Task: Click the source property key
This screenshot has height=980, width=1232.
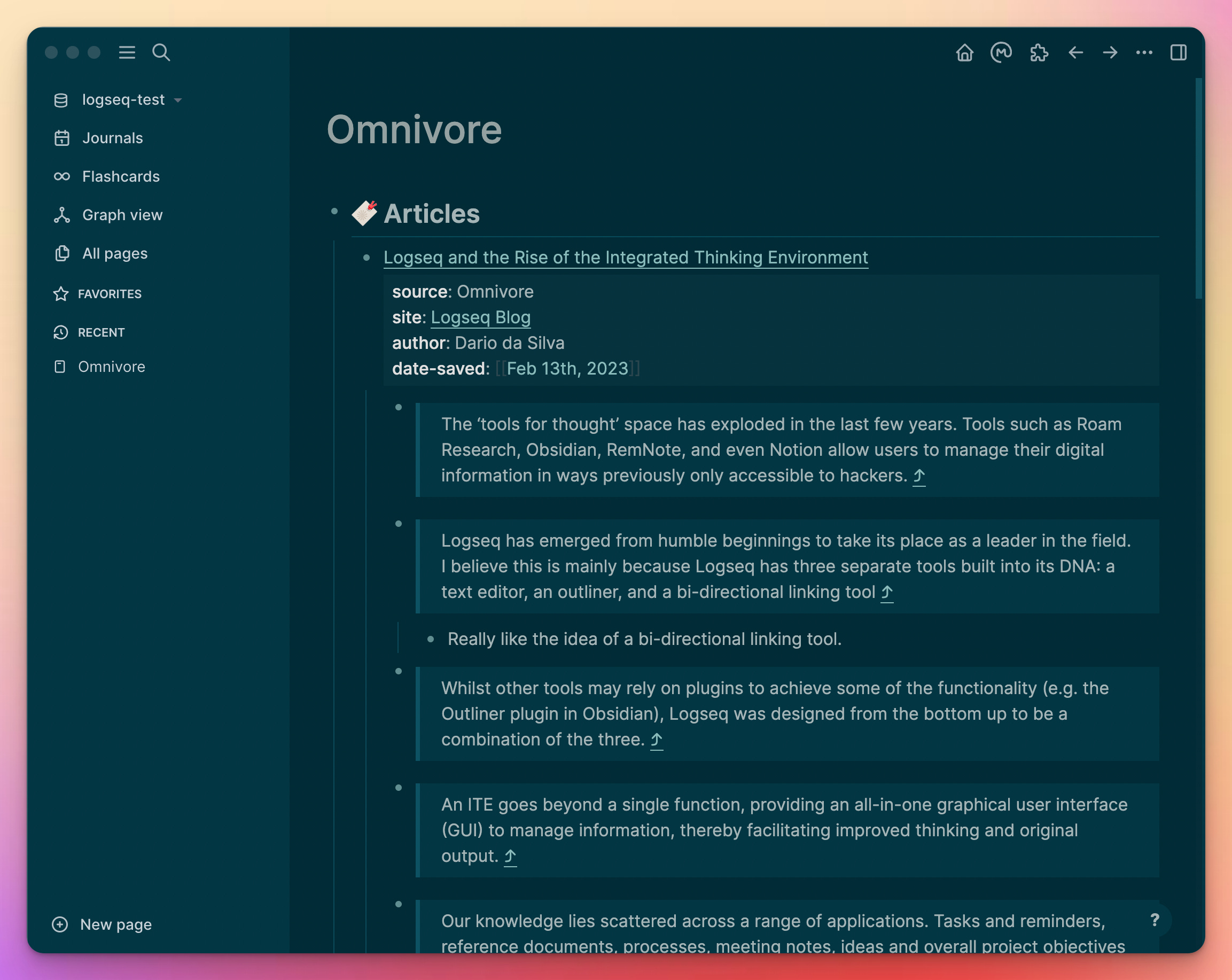Action: (x=420, y=292)
